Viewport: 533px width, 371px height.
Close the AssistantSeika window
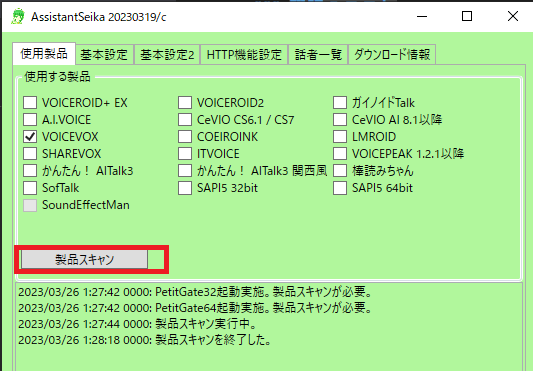pos(513,16)
